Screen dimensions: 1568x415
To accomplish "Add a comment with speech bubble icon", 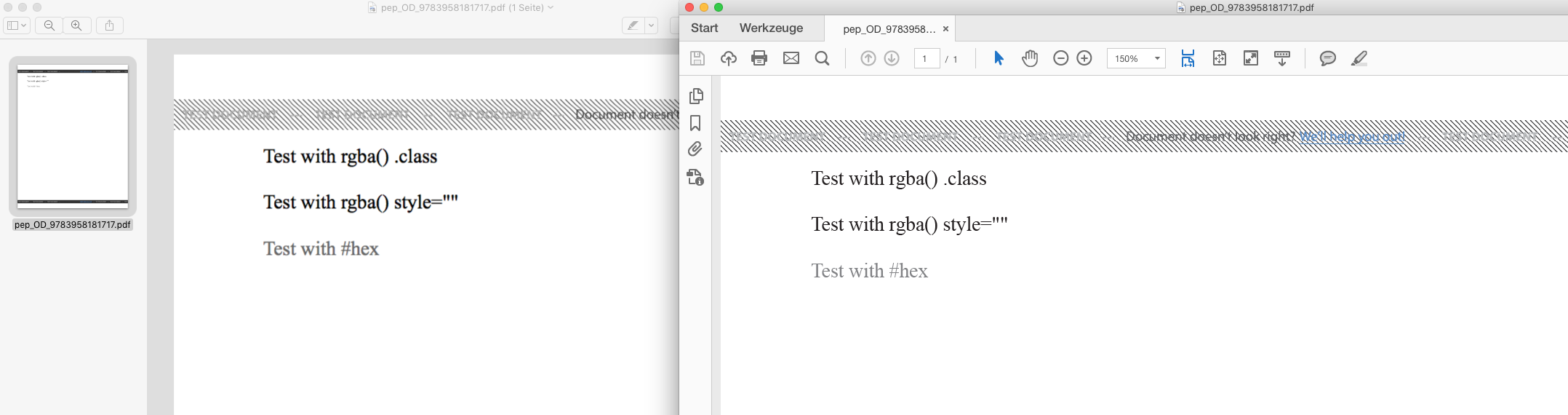I will click(x=1327, y=58).
